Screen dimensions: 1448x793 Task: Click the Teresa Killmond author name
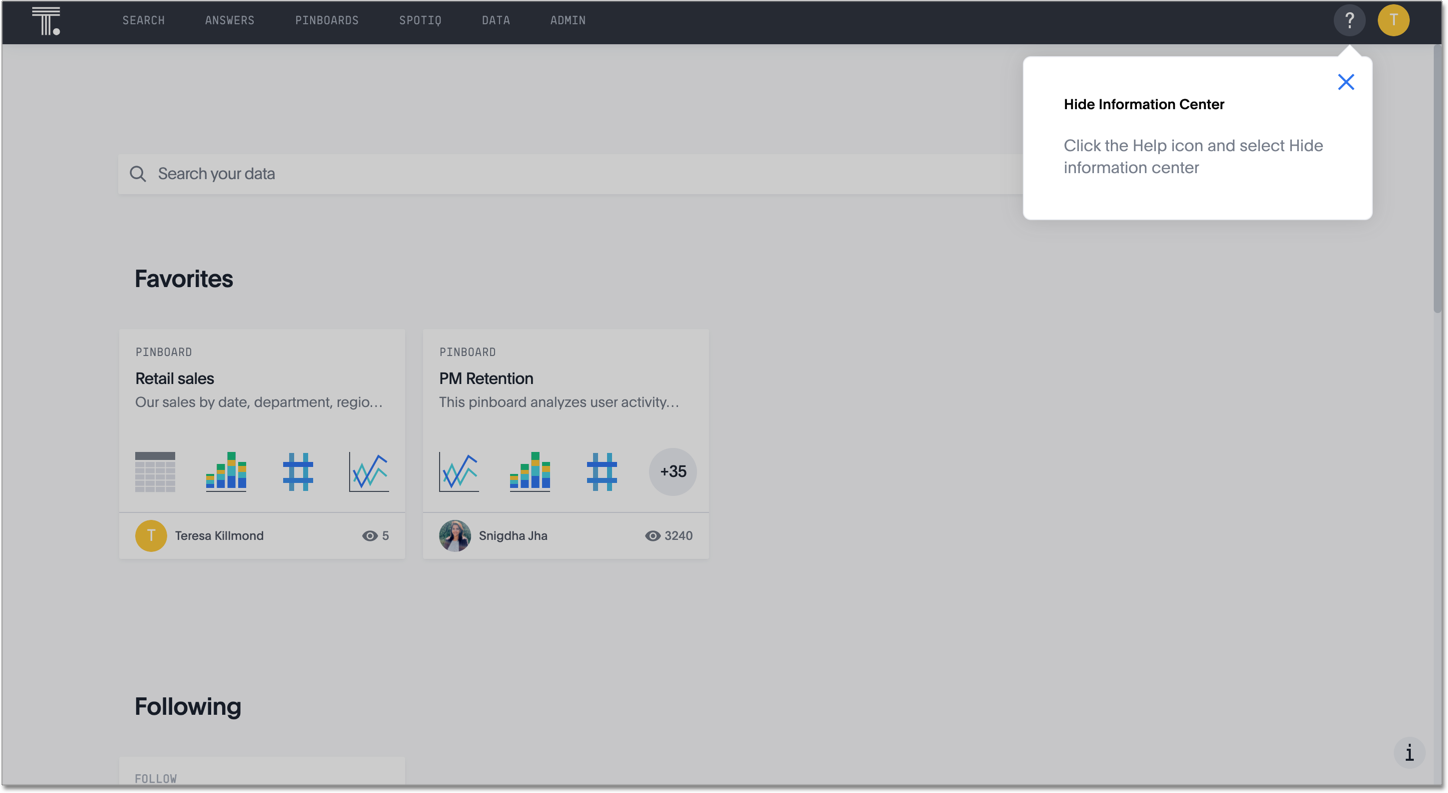[x=219, y=536]
